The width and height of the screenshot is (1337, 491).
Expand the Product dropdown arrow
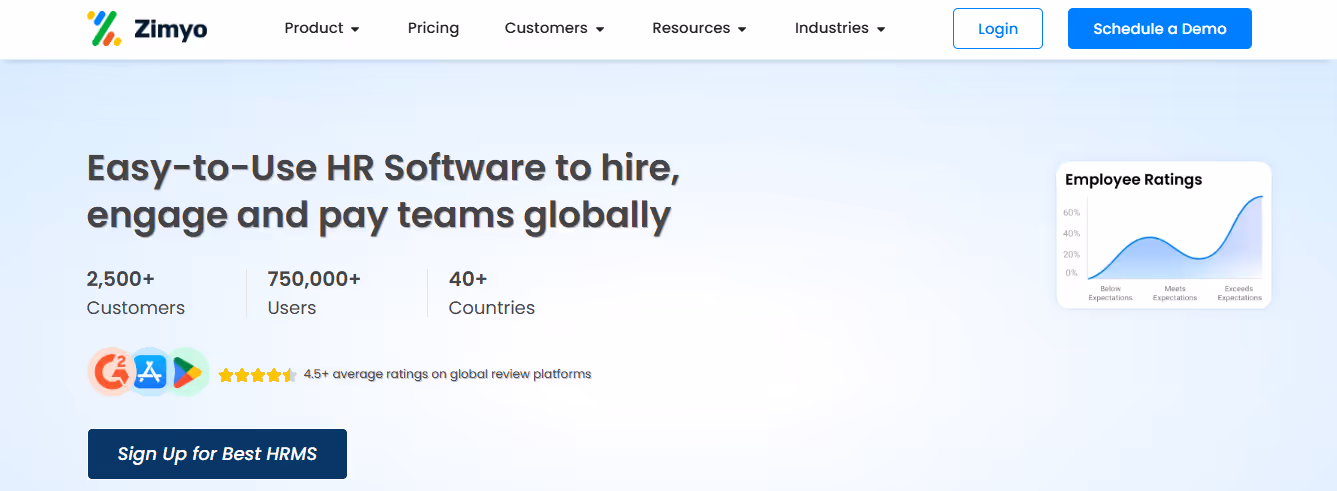tap(355, 30)
